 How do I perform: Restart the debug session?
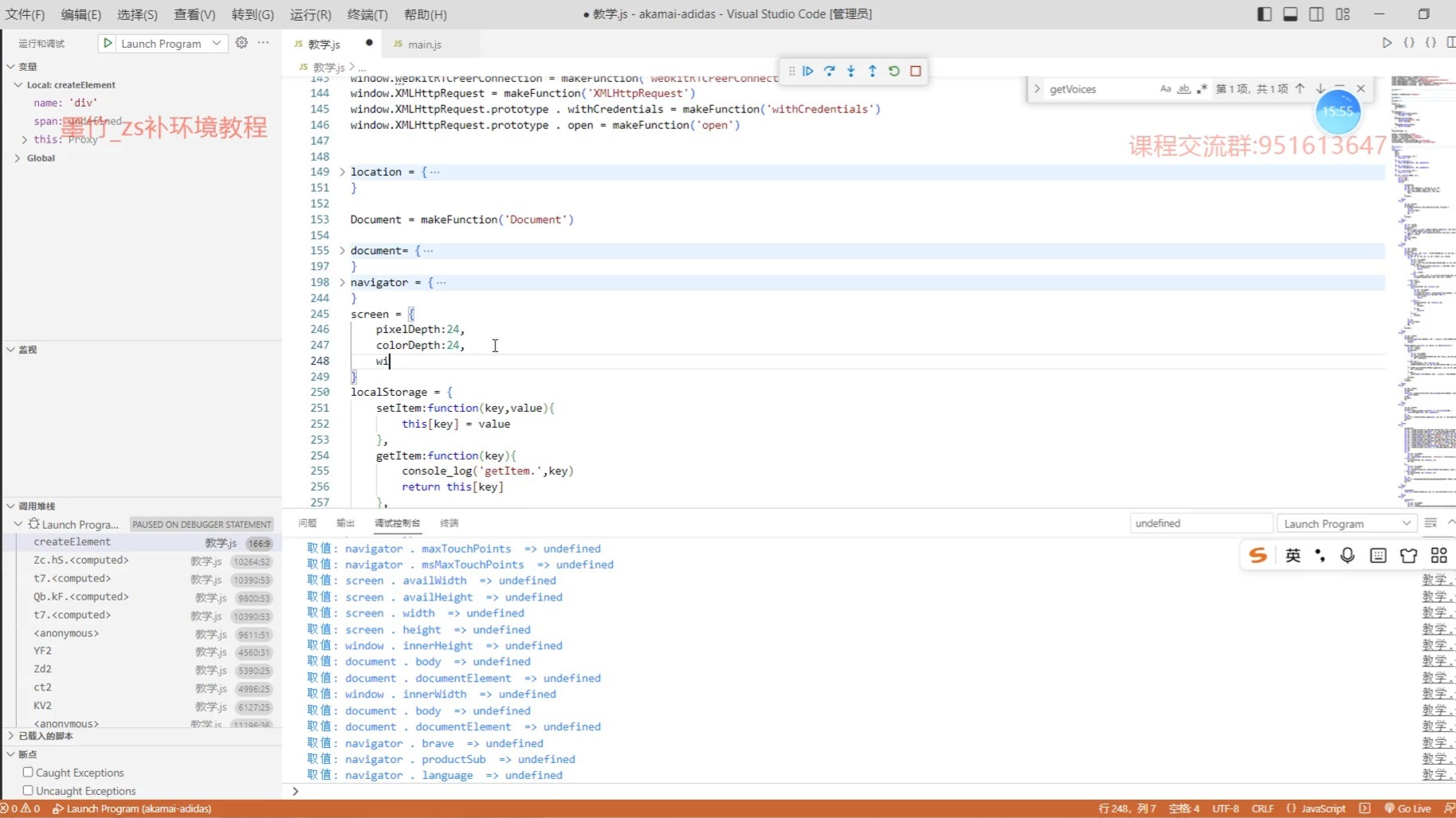tap(894, 71)
